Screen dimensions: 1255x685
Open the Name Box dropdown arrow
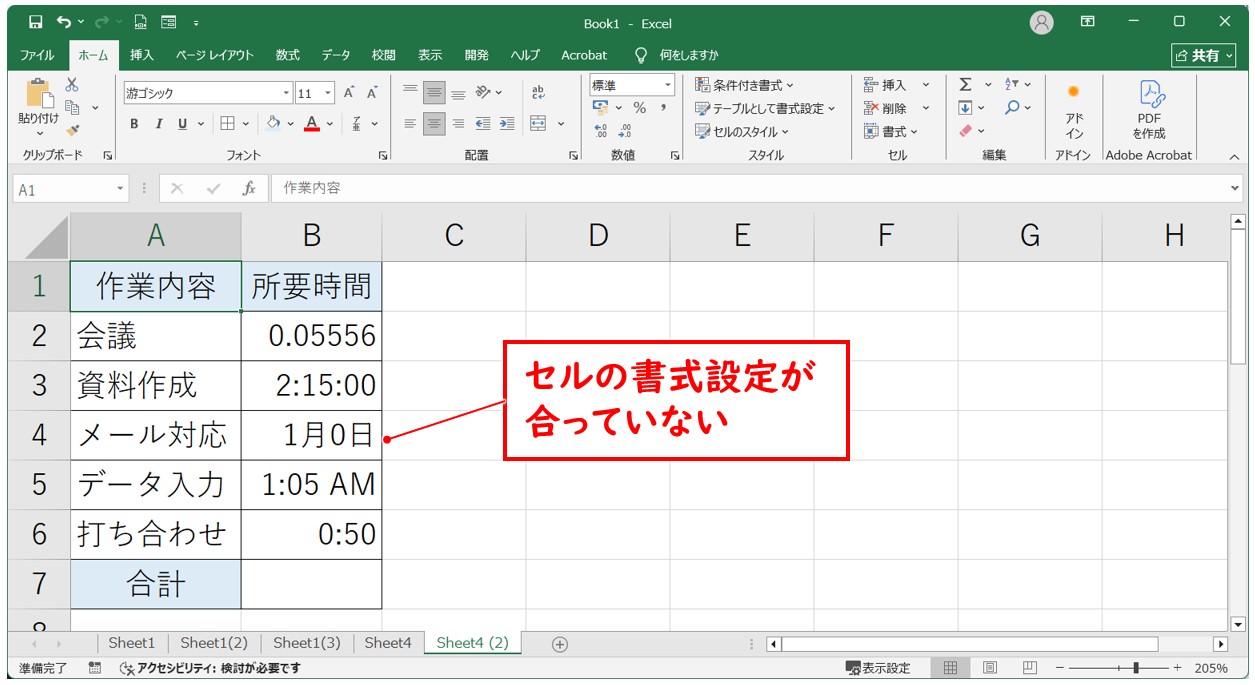pyautogui.click(x=120, y=188)
